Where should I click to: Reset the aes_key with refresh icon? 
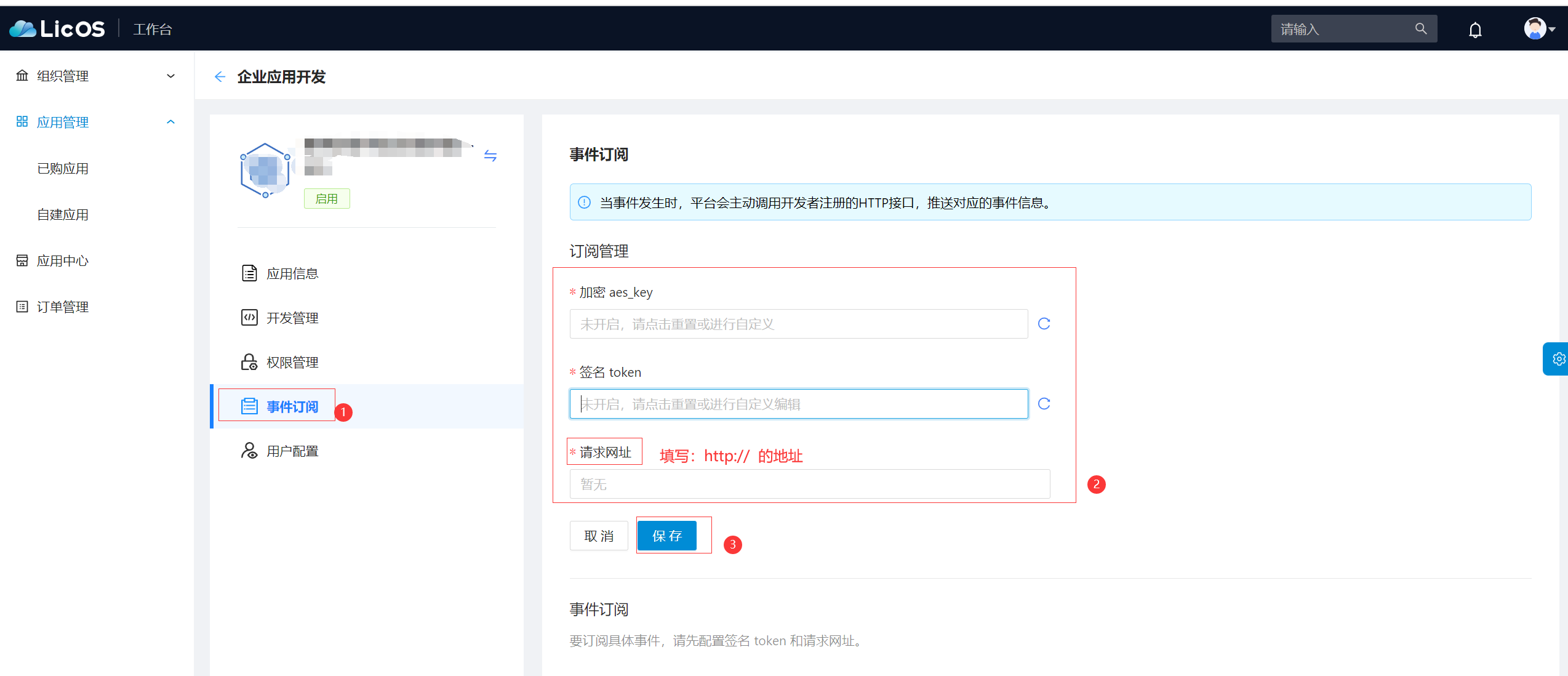click(x=1044, y=324)
